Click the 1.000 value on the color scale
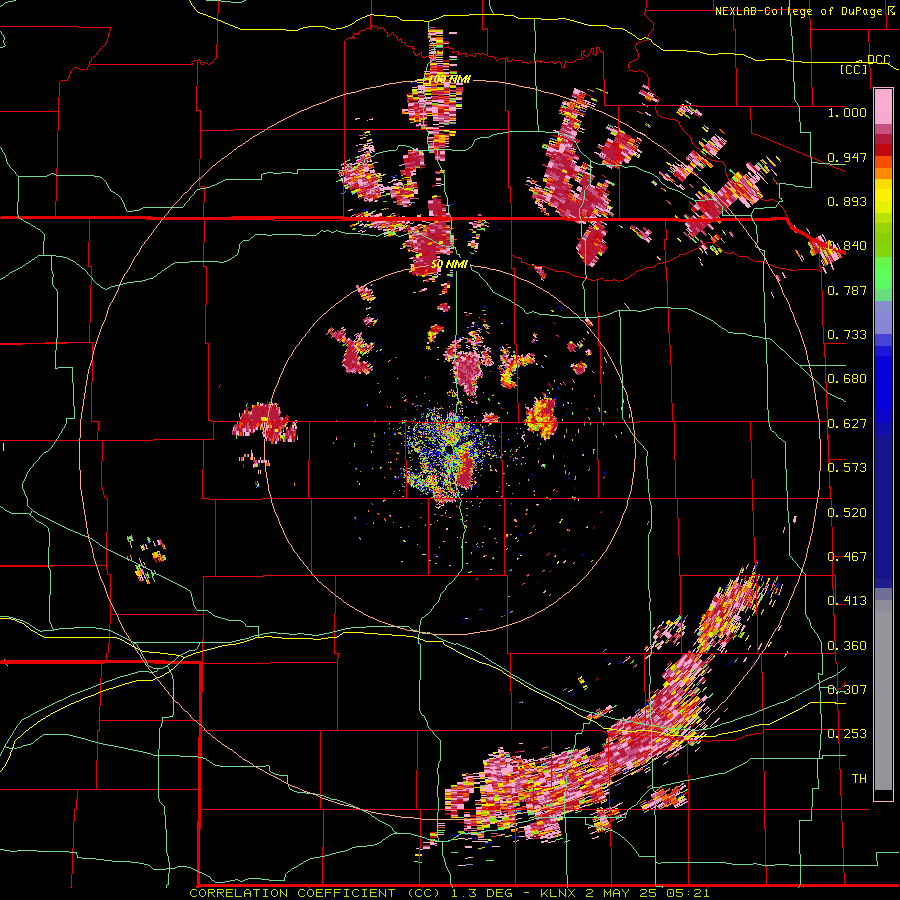 pyautogui.click(x=847, y=112)
